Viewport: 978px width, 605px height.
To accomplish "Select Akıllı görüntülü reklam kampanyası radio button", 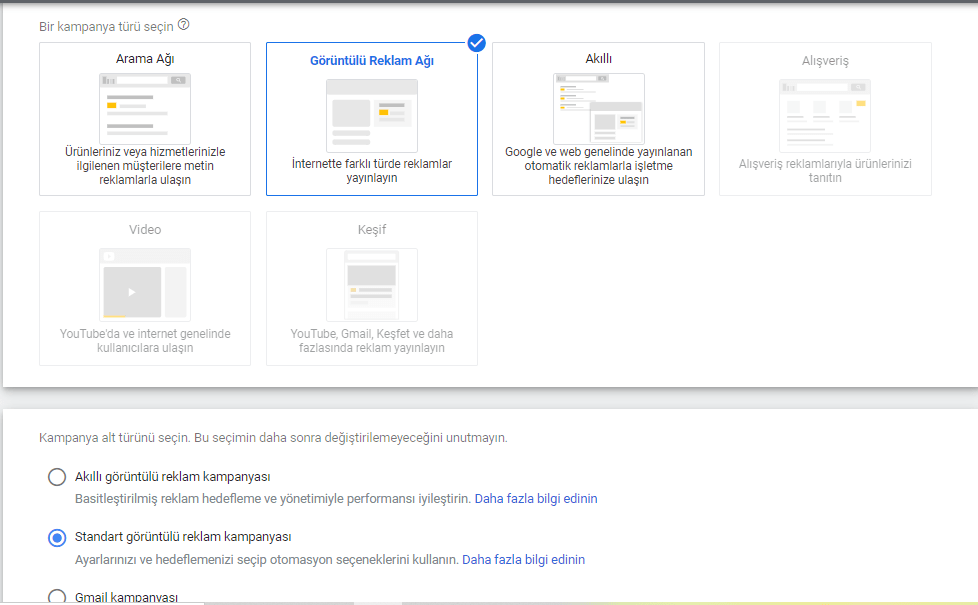I will (57, 477).
